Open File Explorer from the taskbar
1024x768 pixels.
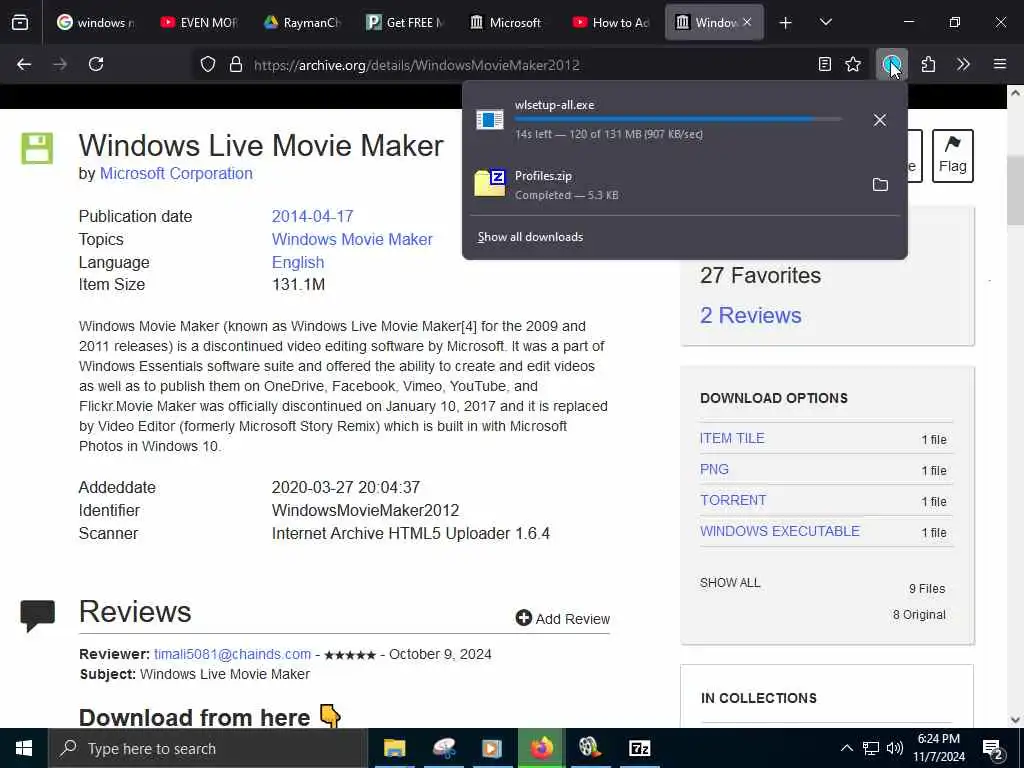tap(394, 748)
